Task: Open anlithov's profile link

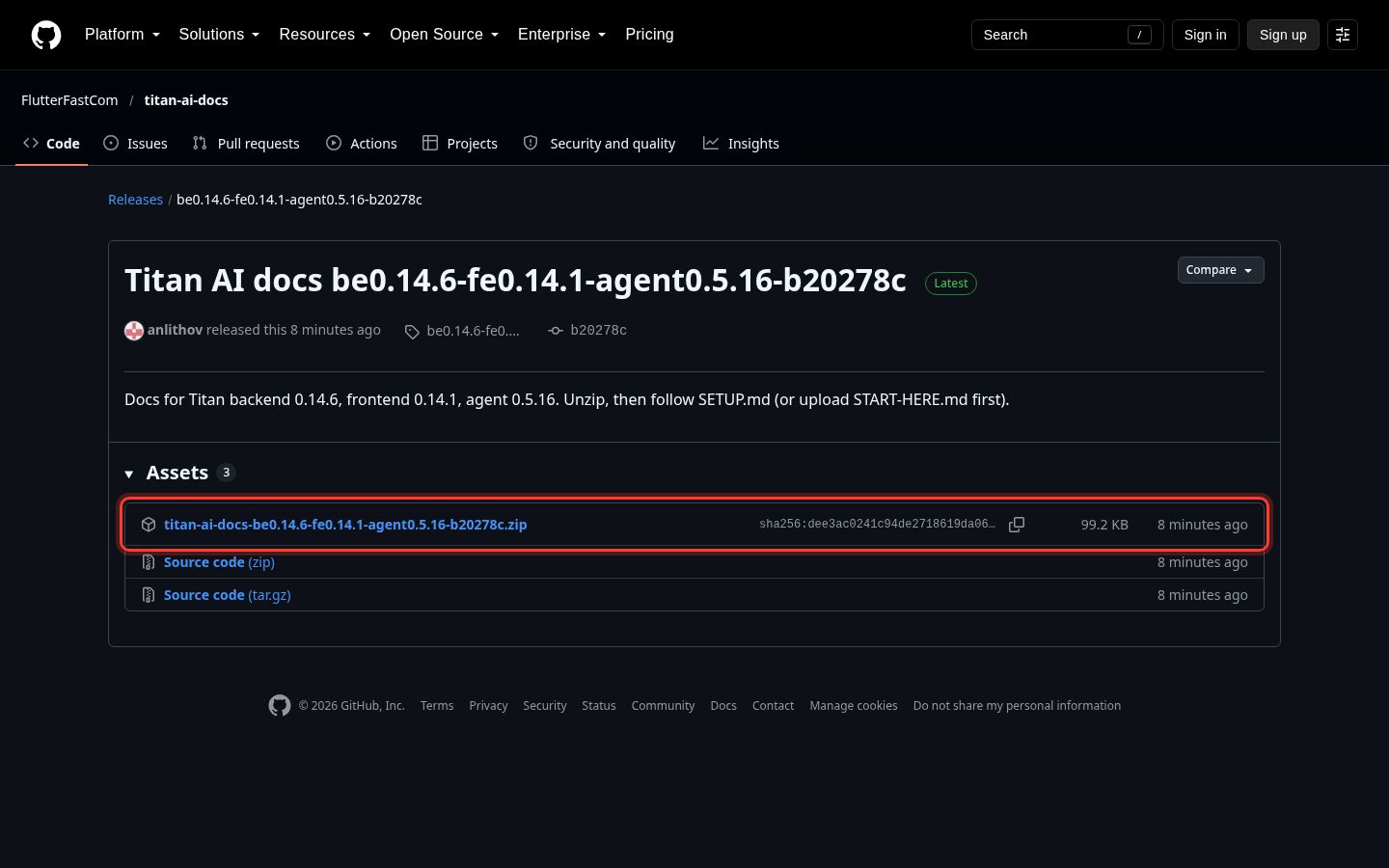Action: pyautogui.click(x=175, y=330)
